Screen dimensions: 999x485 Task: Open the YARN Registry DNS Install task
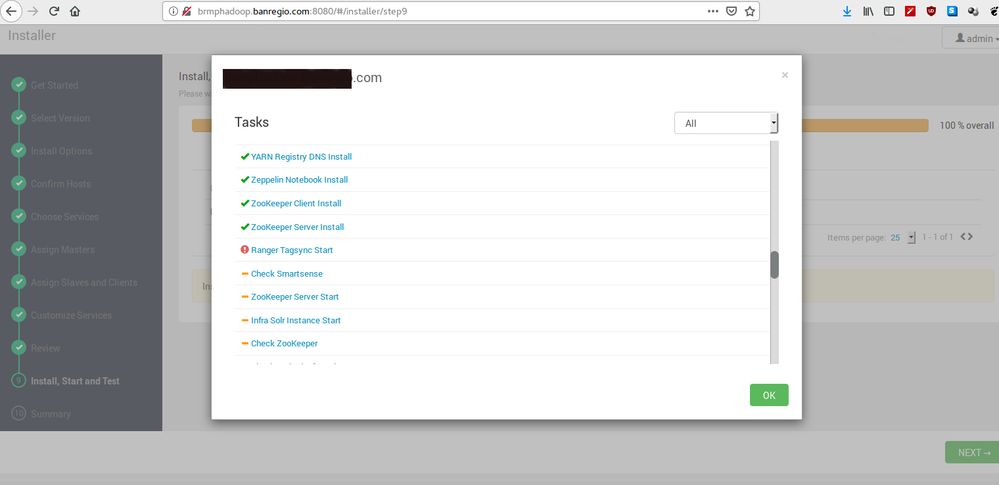[x=301, y=157]
